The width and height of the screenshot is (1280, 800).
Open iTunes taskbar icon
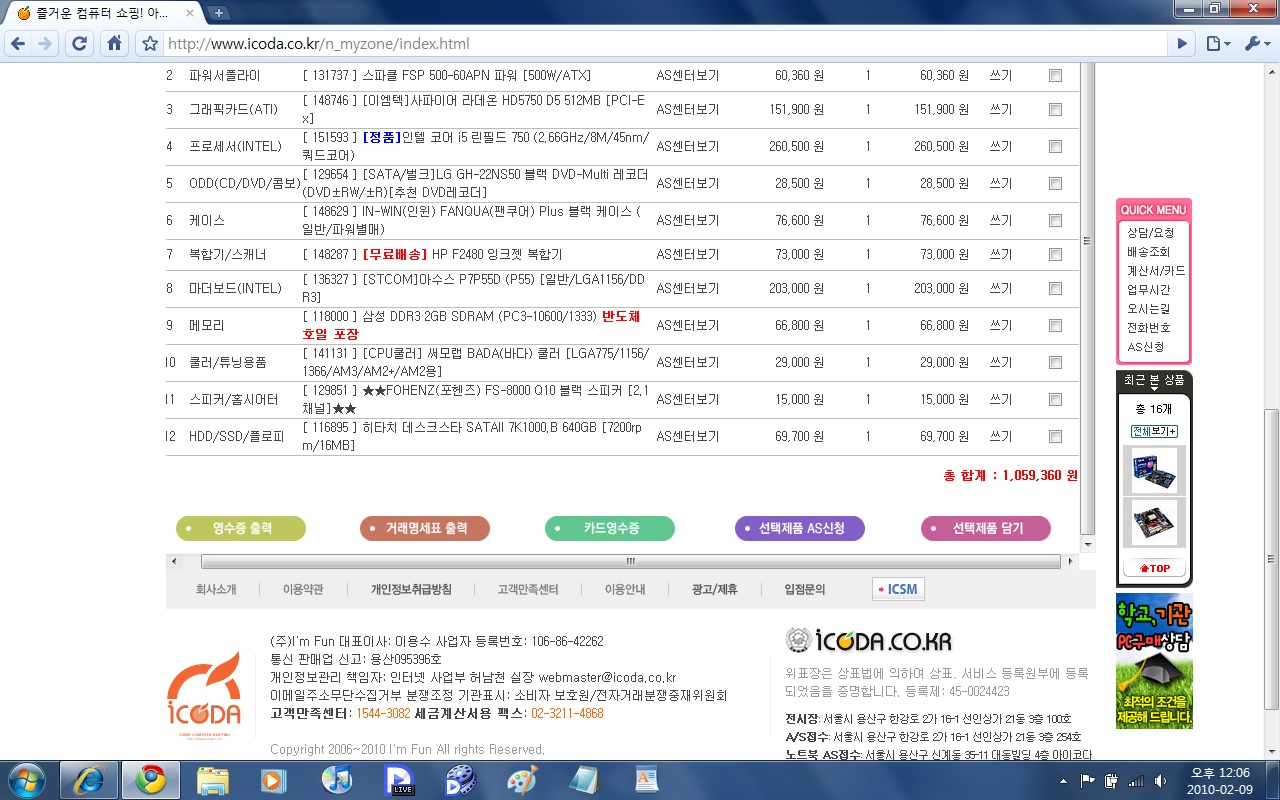[336, 779]
